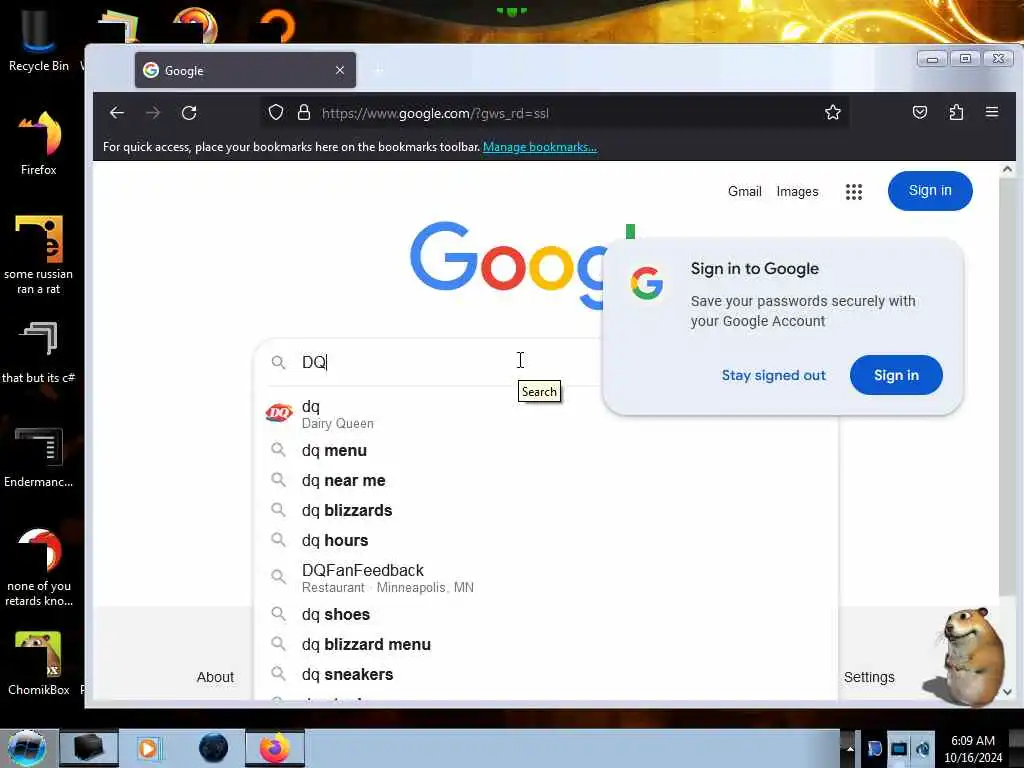Image resolution: width=1024 pixels, height=768 pixels.
Task: Show hidden tray icons arrow
Action: (850, 748)
